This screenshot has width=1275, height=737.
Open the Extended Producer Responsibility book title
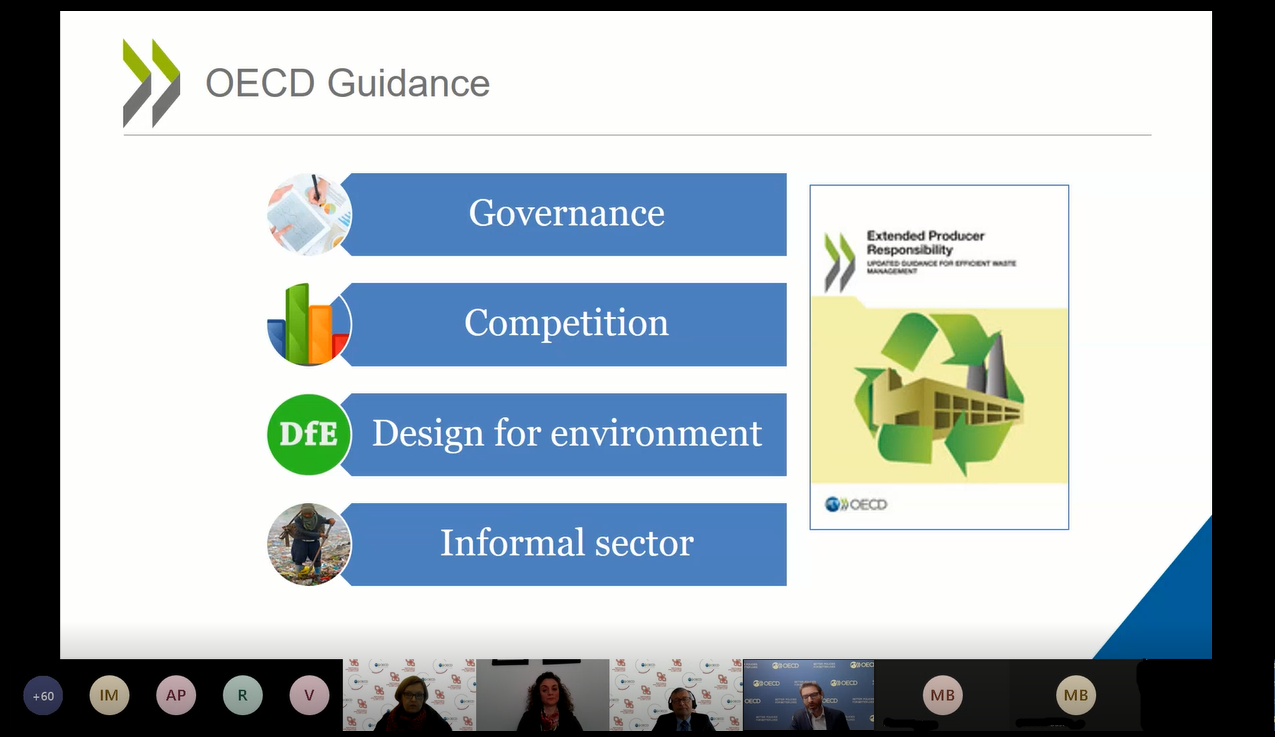point(924,242)
